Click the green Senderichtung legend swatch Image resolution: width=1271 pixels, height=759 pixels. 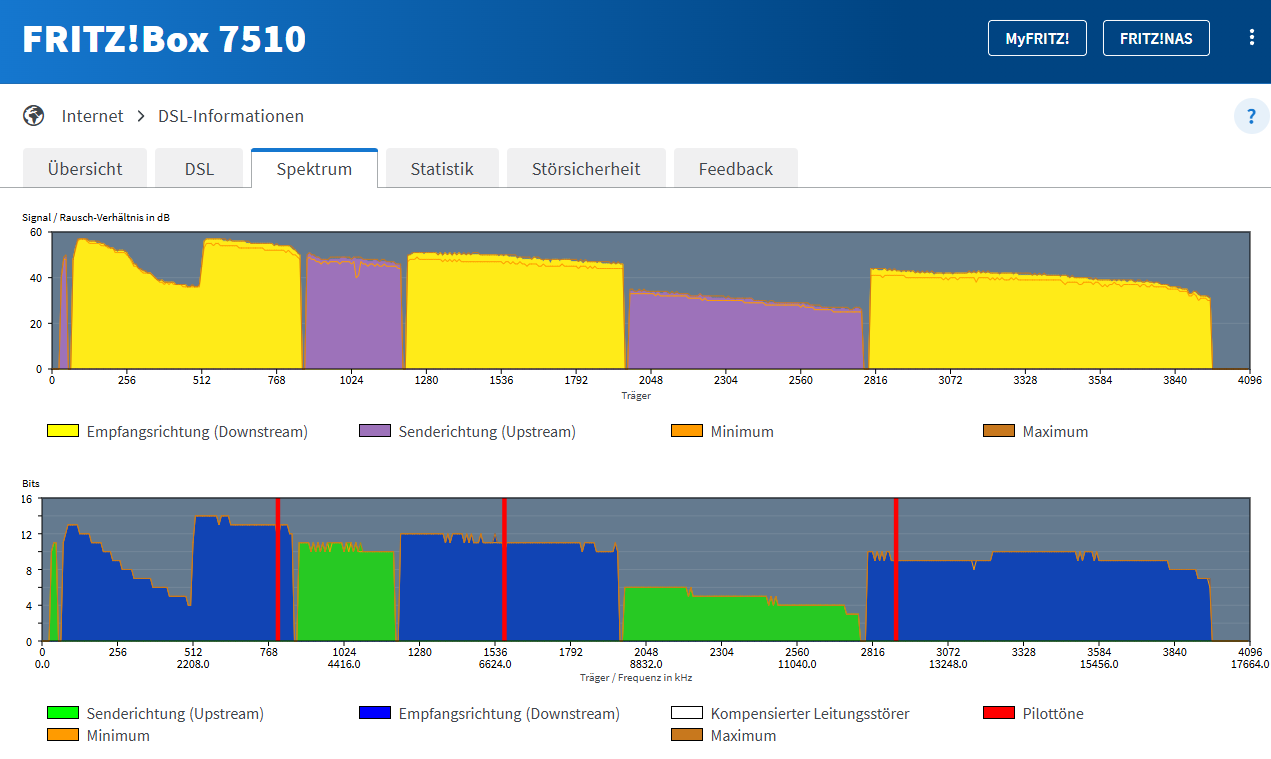click(x=62, y=713)
